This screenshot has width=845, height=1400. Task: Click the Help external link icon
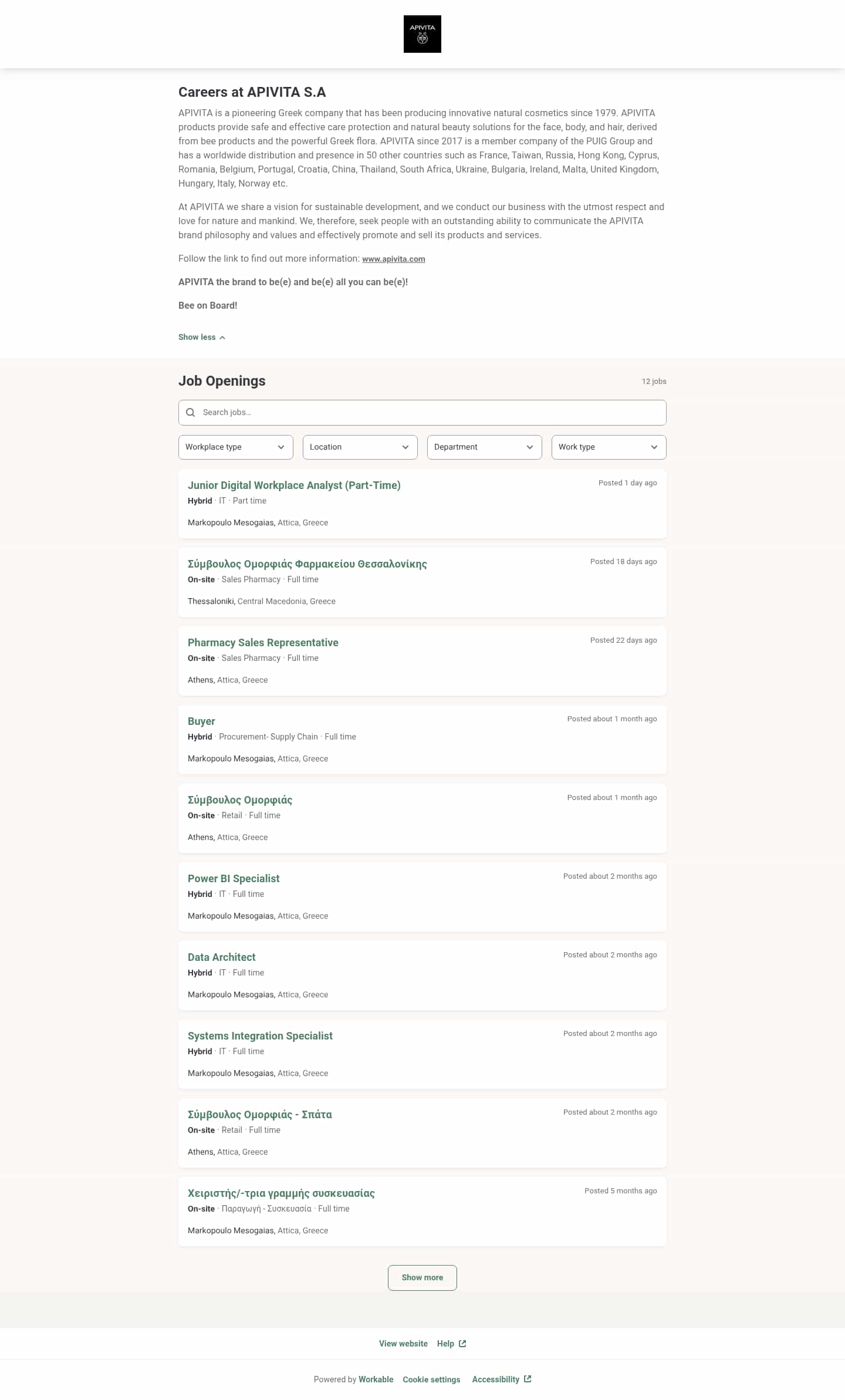pyautogui.click(x=462, y=1344)
